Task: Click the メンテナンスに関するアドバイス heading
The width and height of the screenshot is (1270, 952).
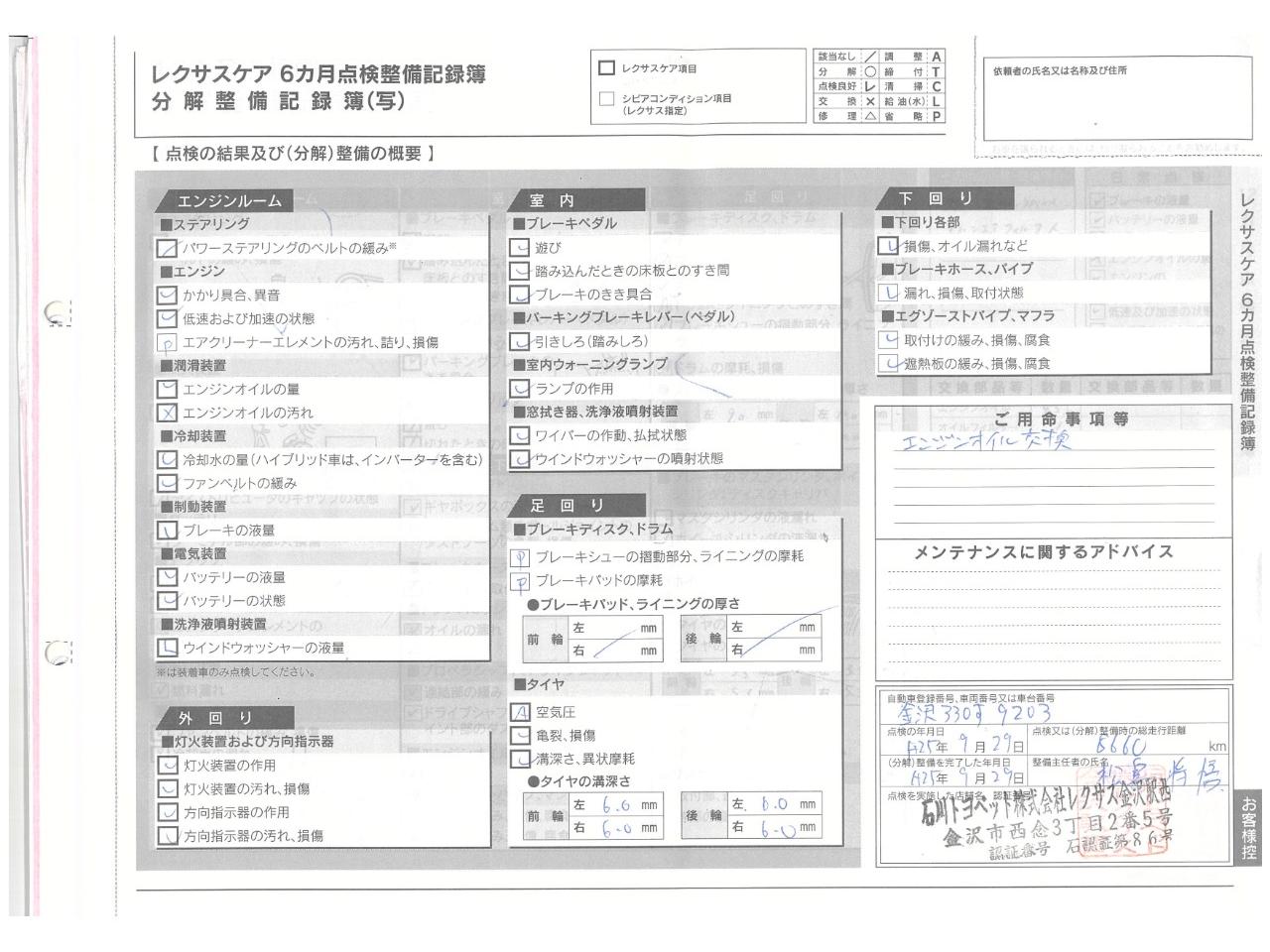Action: tap(1043, 552)
